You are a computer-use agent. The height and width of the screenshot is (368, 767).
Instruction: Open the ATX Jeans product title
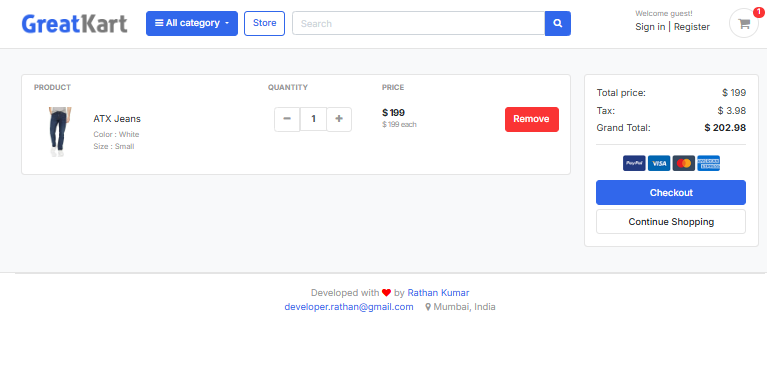tap(117, 118)
